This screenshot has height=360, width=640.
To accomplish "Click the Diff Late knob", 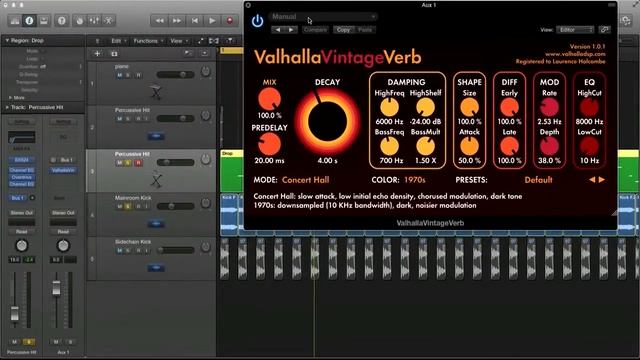I will coord(509,146).
